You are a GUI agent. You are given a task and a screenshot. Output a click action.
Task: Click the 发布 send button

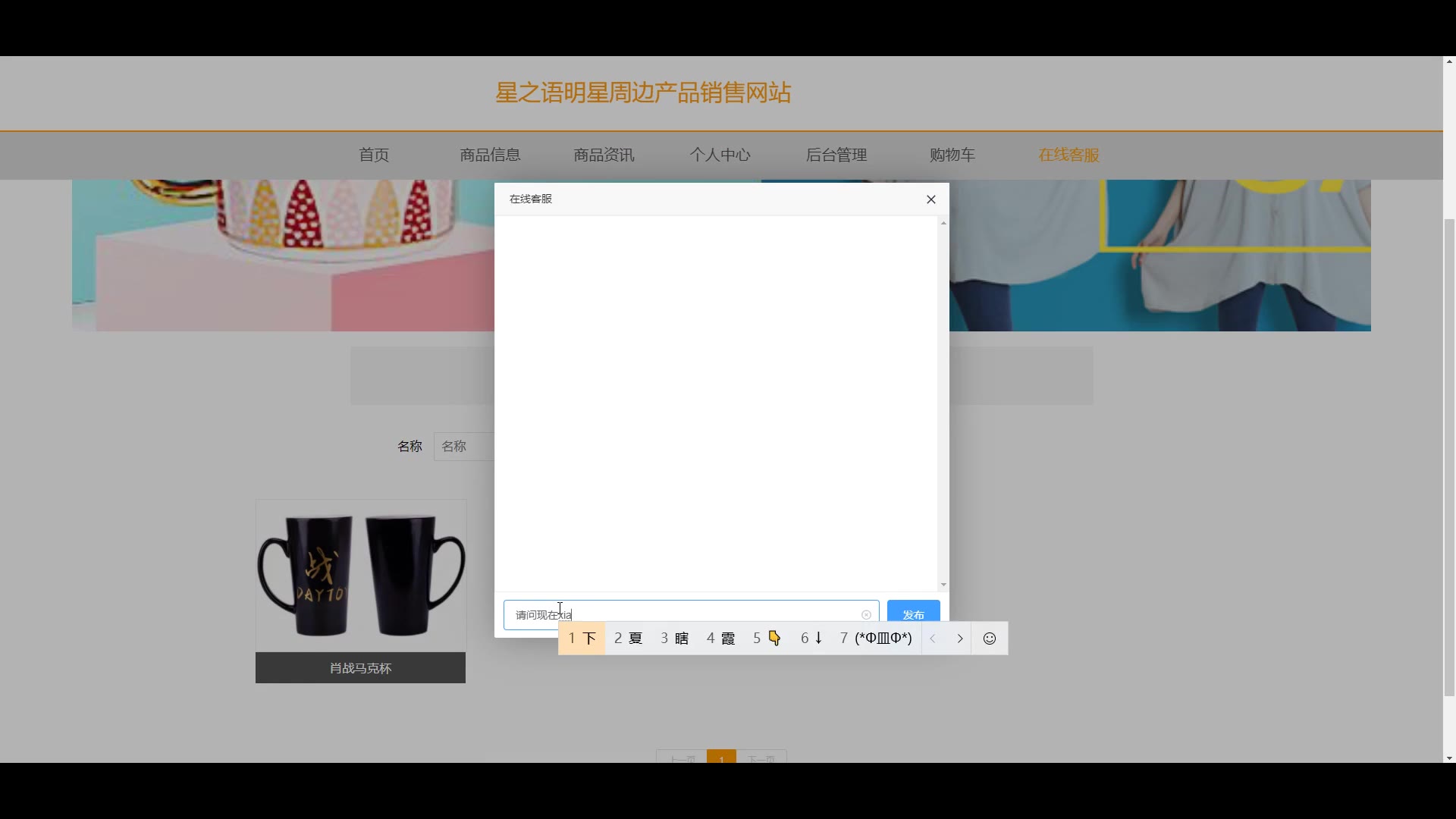pyautogui.click(x=913, y=613)
